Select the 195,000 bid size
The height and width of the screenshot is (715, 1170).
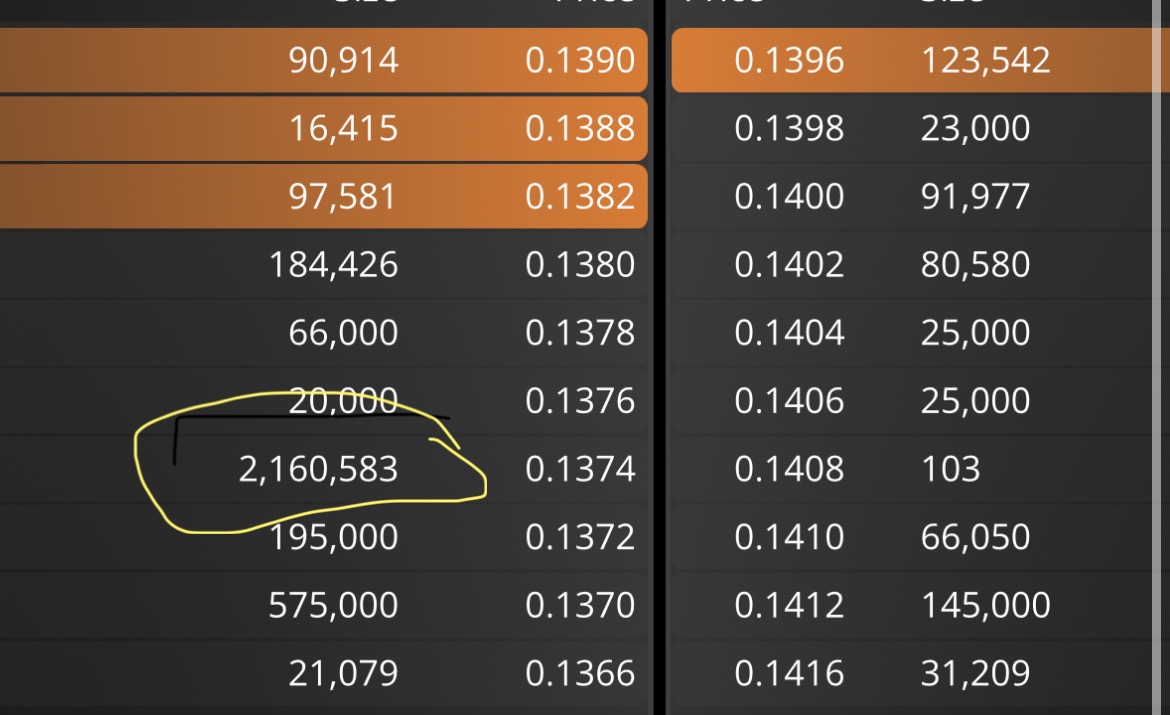(334, 537)
